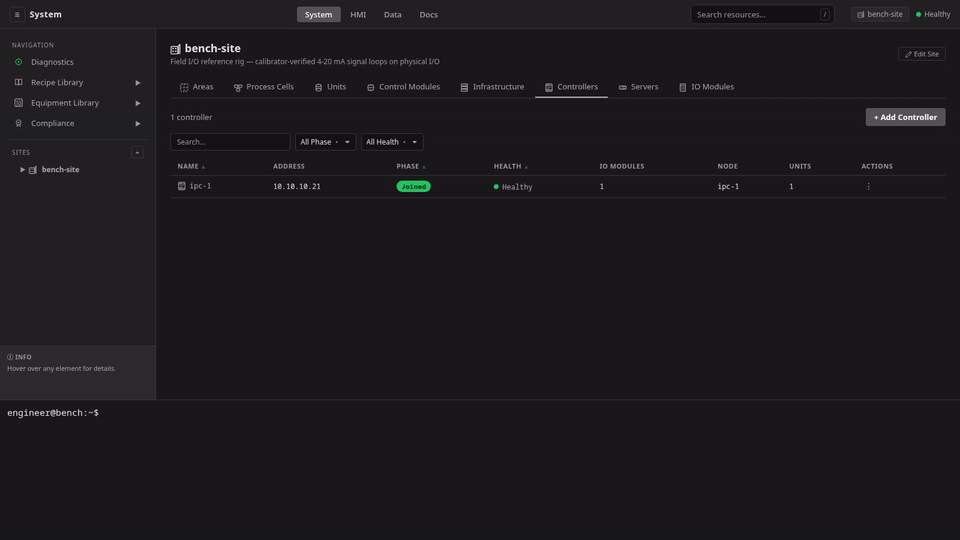
Task: Switch to the Data top tab
Action: pos(392,14)
